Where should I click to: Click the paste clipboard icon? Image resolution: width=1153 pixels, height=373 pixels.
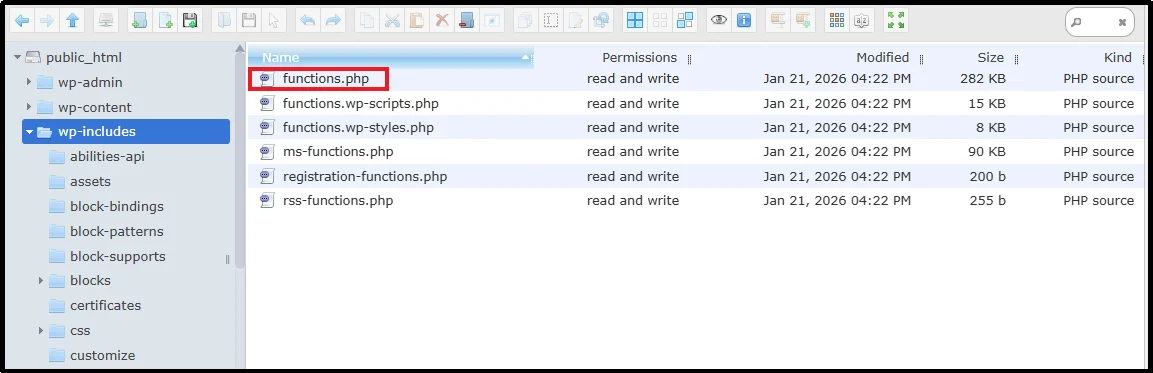click(416, 21)
